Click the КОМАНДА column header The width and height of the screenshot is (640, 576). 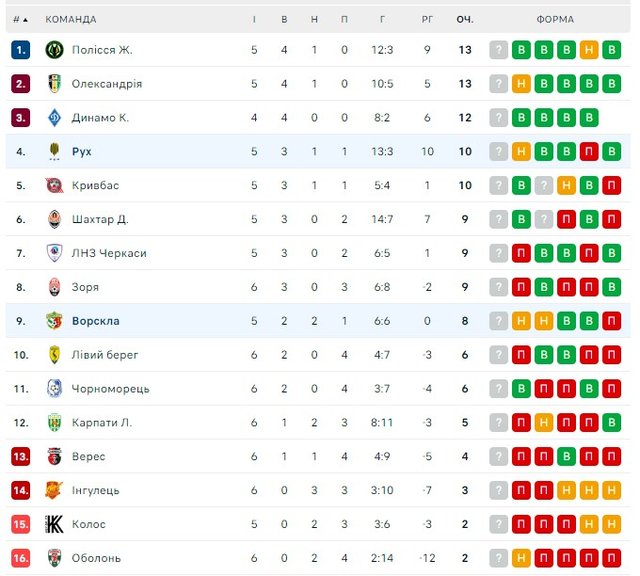[x=71, y=19]
